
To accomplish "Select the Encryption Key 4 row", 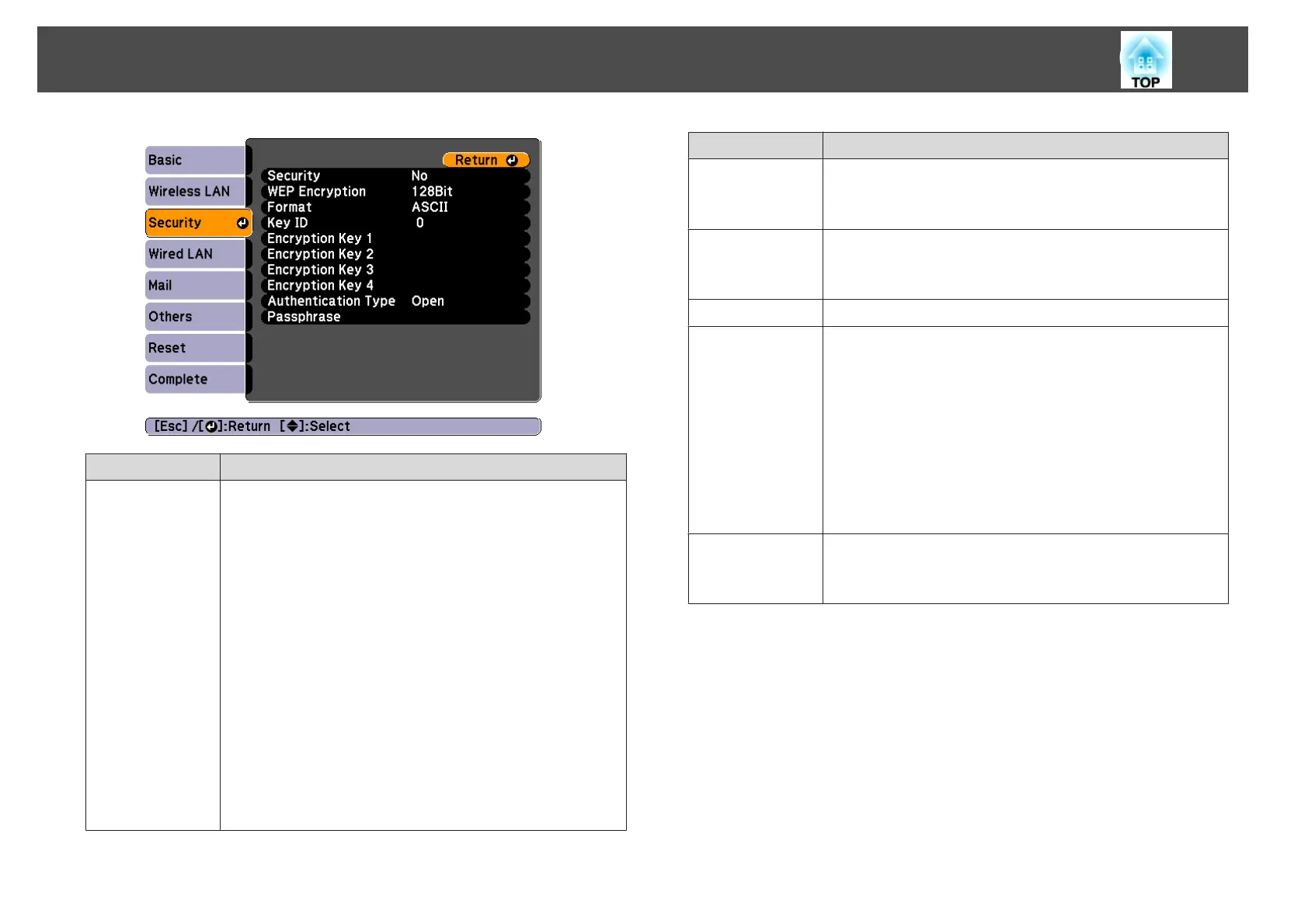I will (395, 285).
